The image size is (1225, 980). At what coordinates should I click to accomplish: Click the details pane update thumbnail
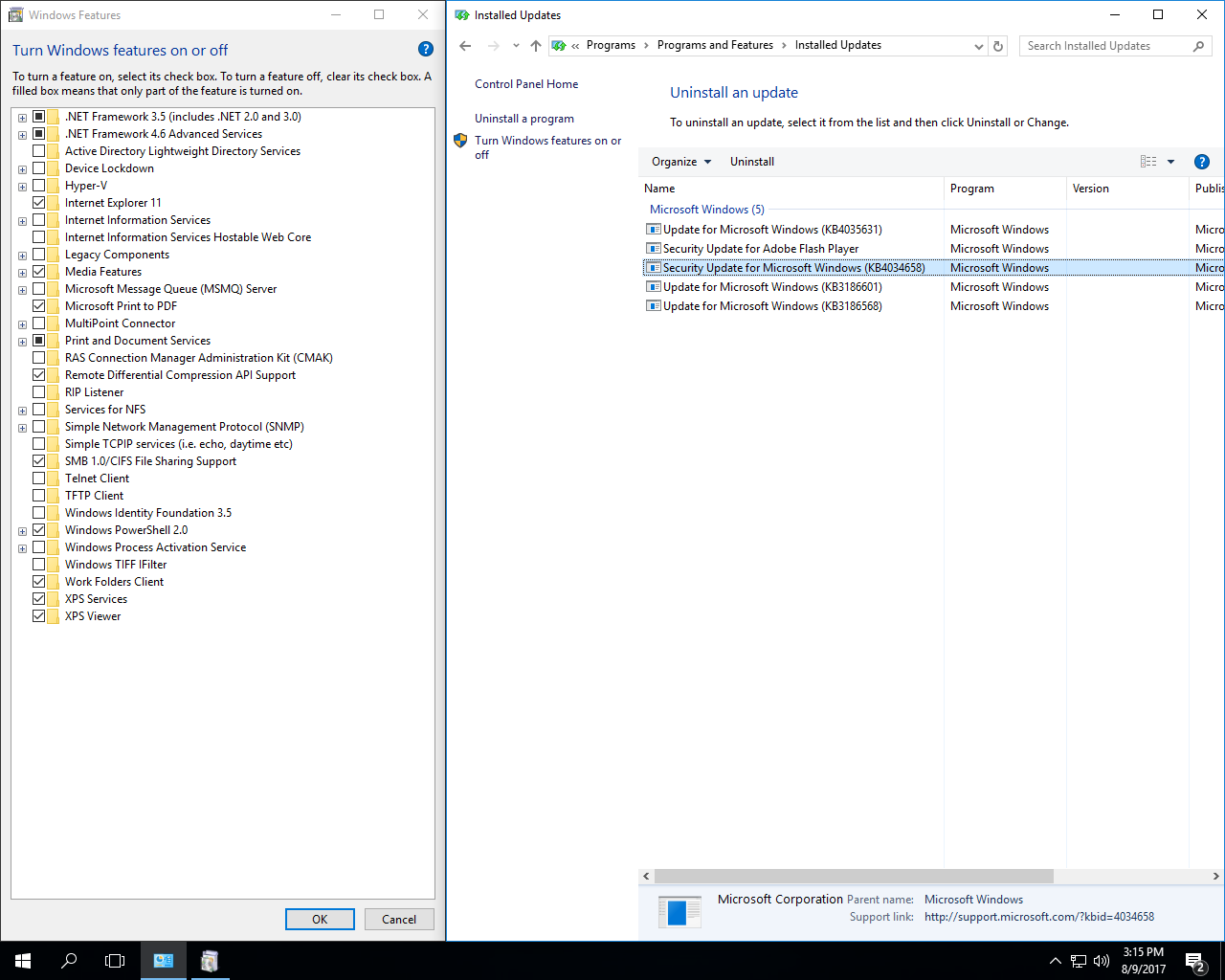(679, 911)
